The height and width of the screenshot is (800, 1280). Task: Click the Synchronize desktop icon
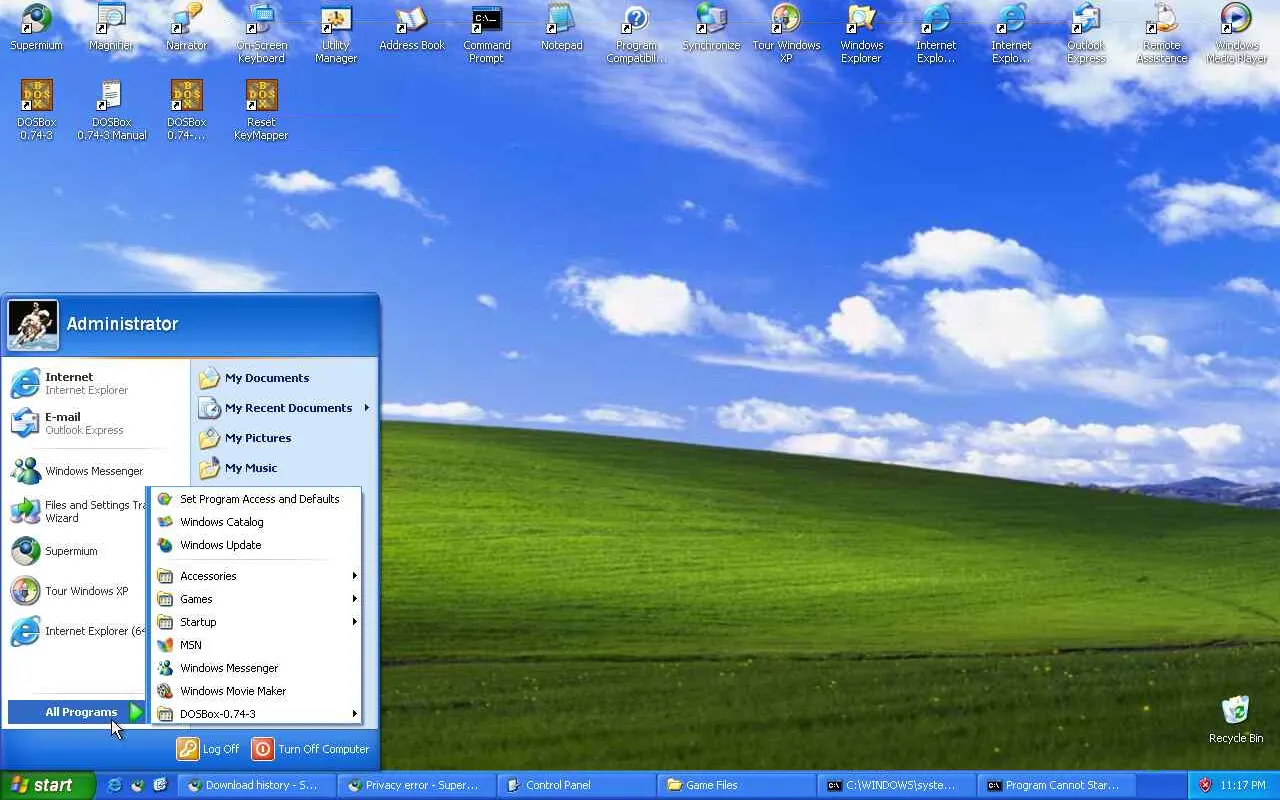click(x=711, y=28)
